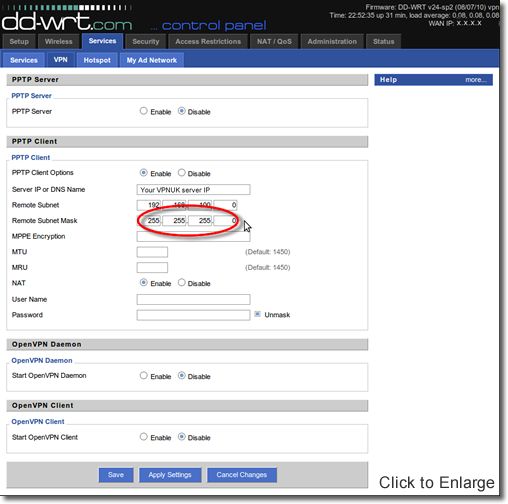Screen dimensions: 508x504
Task: Open the Status tab
Action: click(x=383, y=42)
